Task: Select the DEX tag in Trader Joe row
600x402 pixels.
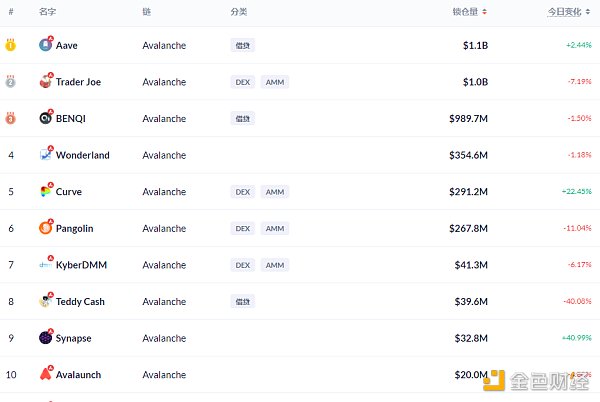Action: [242, 82]
